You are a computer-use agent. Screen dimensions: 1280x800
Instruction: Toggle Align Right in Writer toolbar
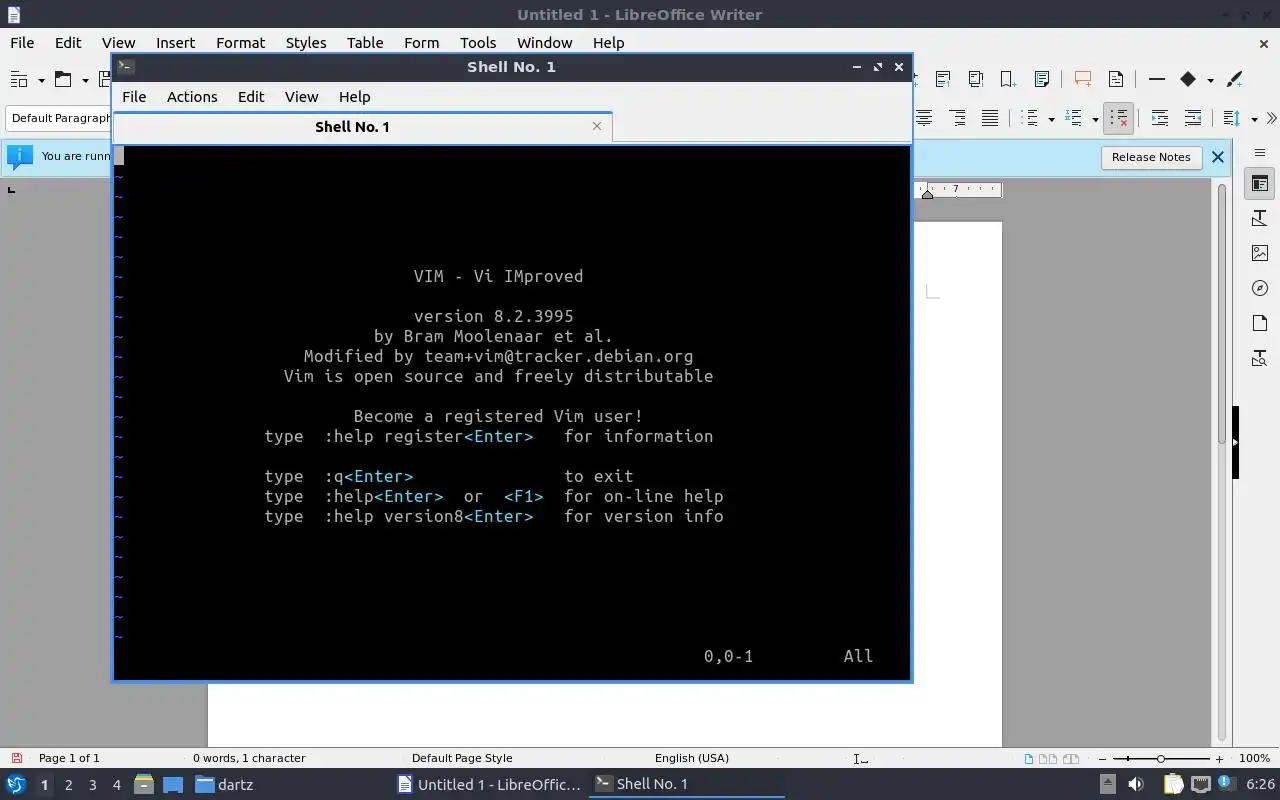[957, 118]
